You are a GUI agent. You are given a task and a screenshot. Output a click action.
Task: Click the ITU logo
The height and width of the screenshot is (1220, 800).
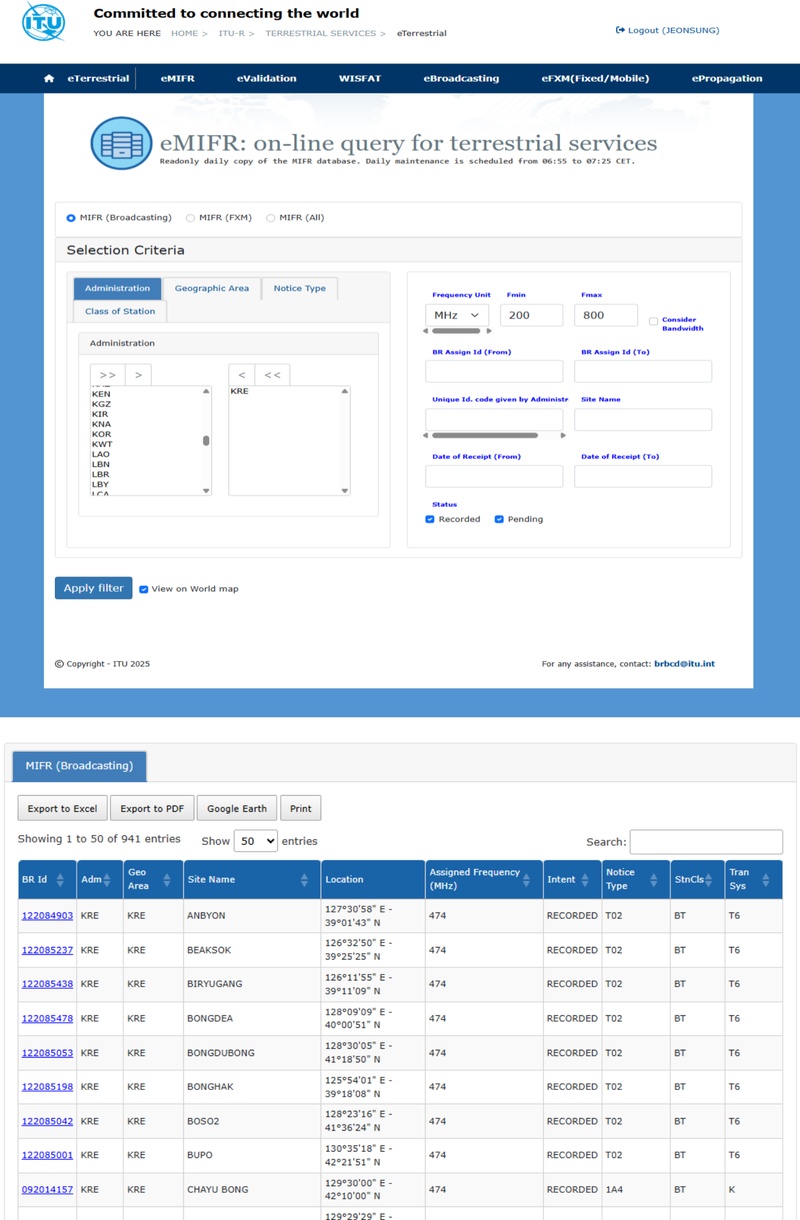tap(43, 22)
